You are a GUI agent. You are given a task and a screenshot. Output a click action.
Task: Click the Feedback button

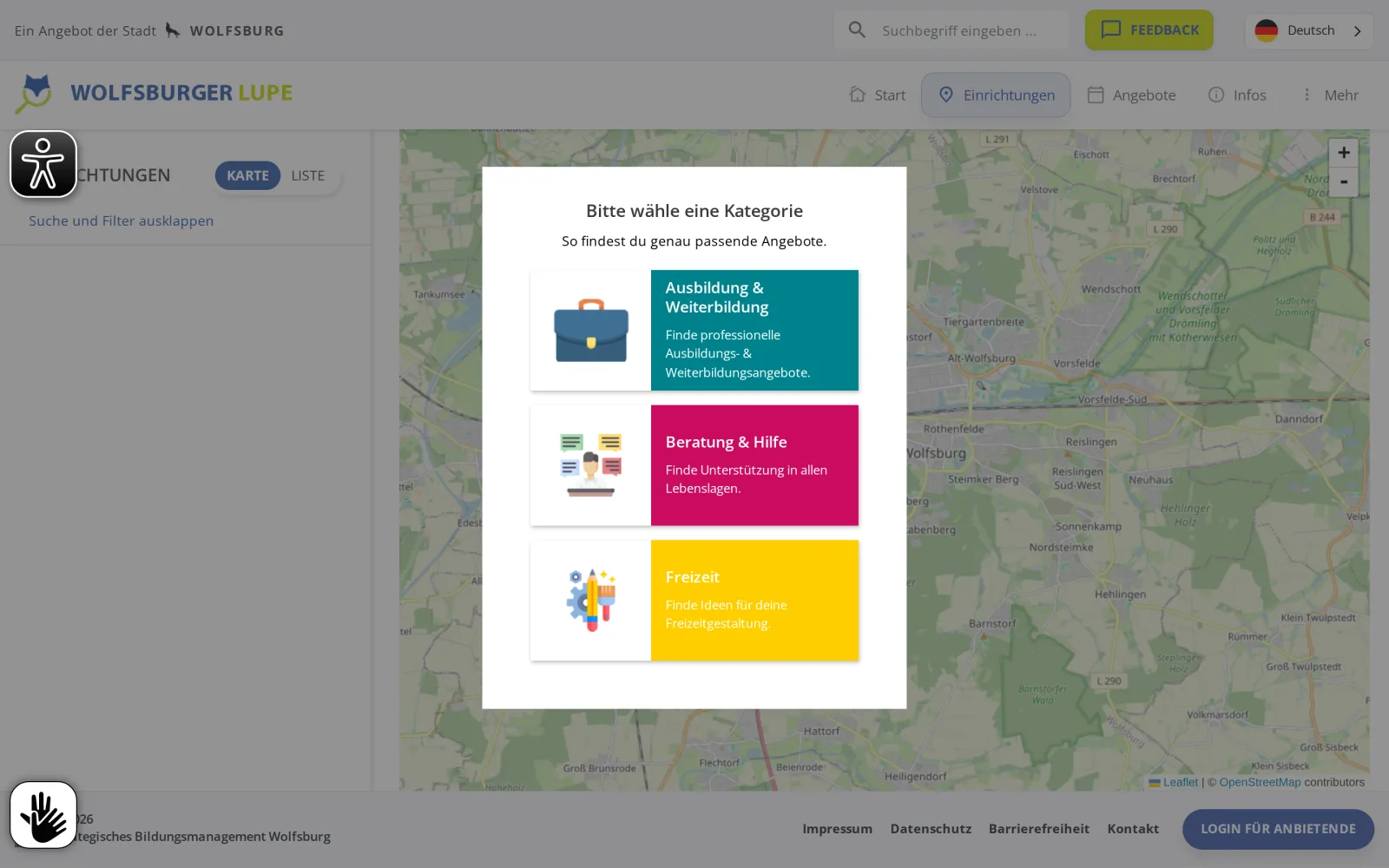[1149, 30]
